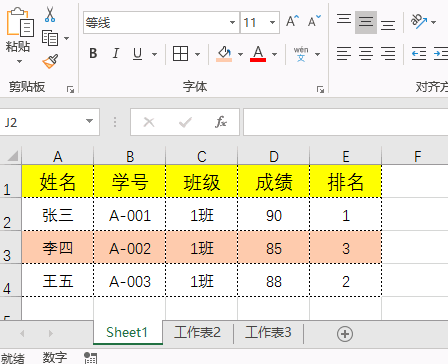Click the Paste clipboard icon
448x364 pixels.
tap(20, 22)
